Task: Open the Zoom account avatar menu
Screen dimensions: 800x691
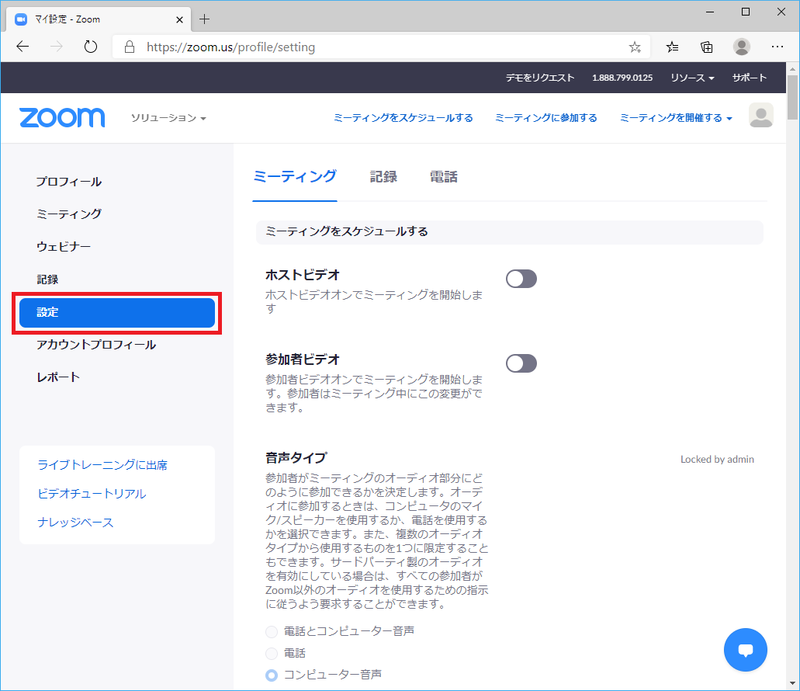Action: (761, 116)
